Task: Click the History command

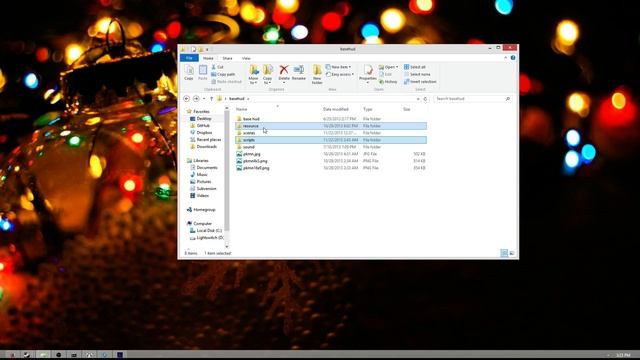Action: 388,82
